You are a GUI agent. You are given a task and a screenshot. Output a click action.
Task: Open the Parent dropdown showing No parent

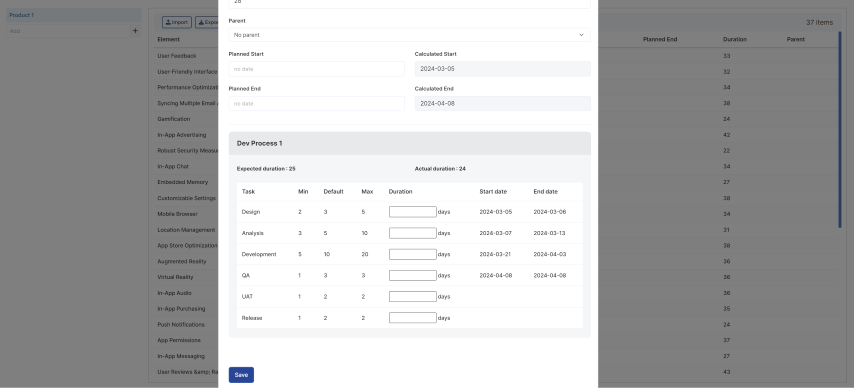click(410, 35)
